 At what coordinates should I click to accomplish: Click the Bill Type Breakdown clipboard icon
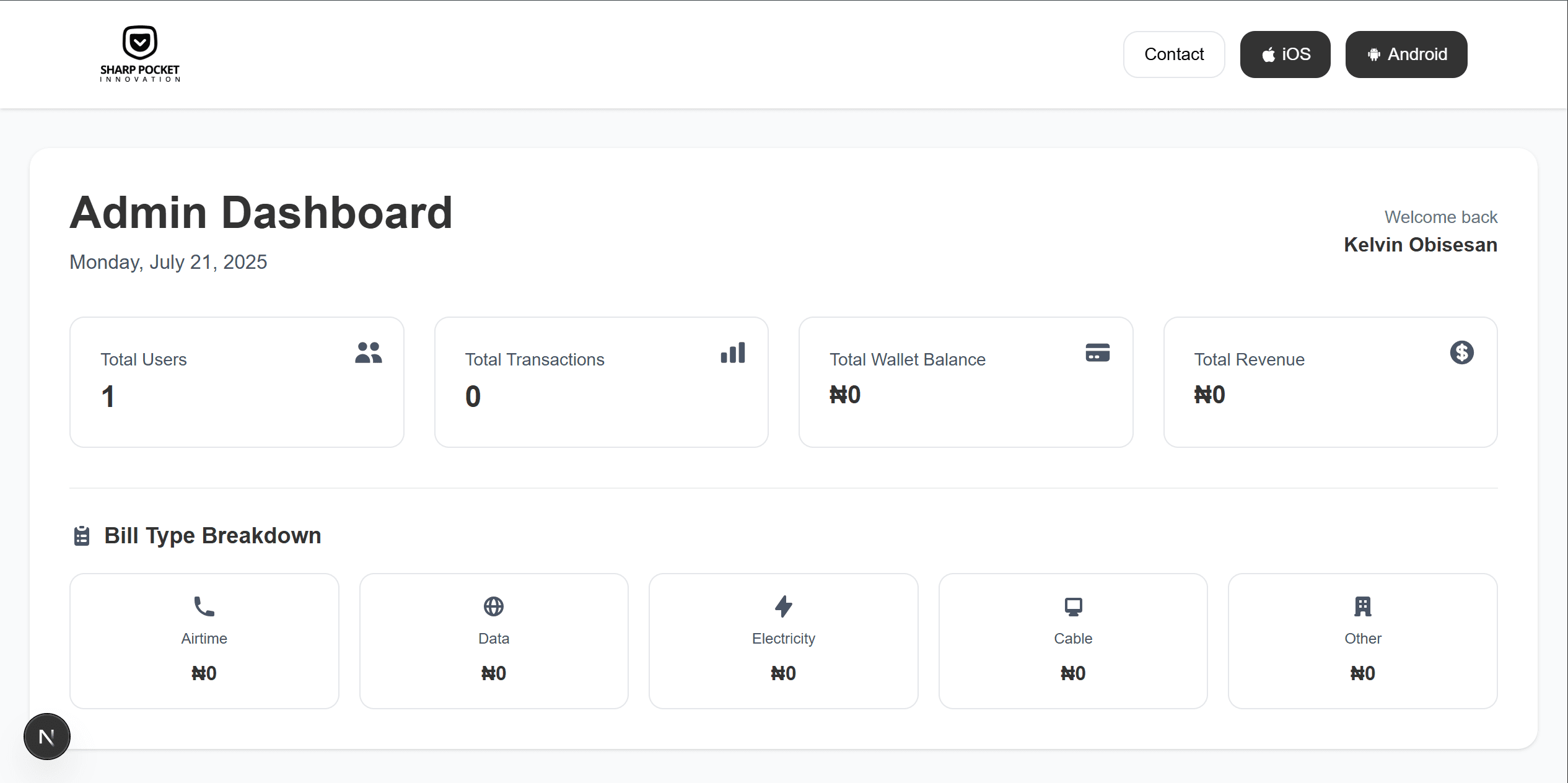coord(81,535)
